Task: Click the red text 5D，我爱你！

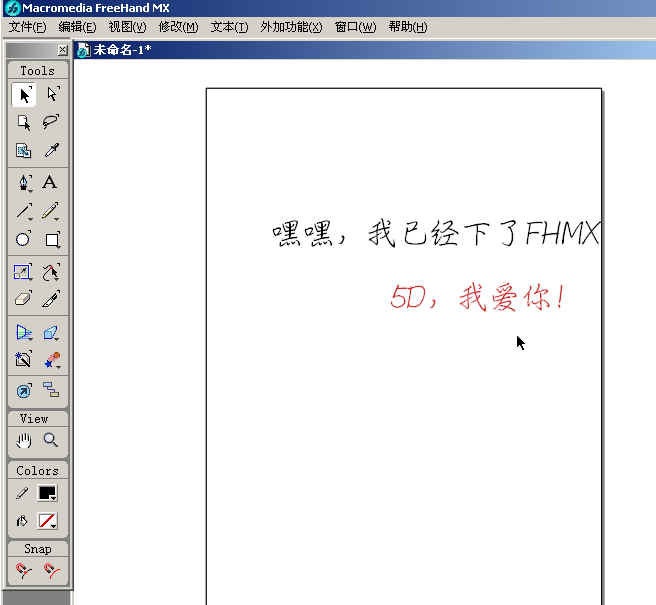Action: (x=478, y=297)
